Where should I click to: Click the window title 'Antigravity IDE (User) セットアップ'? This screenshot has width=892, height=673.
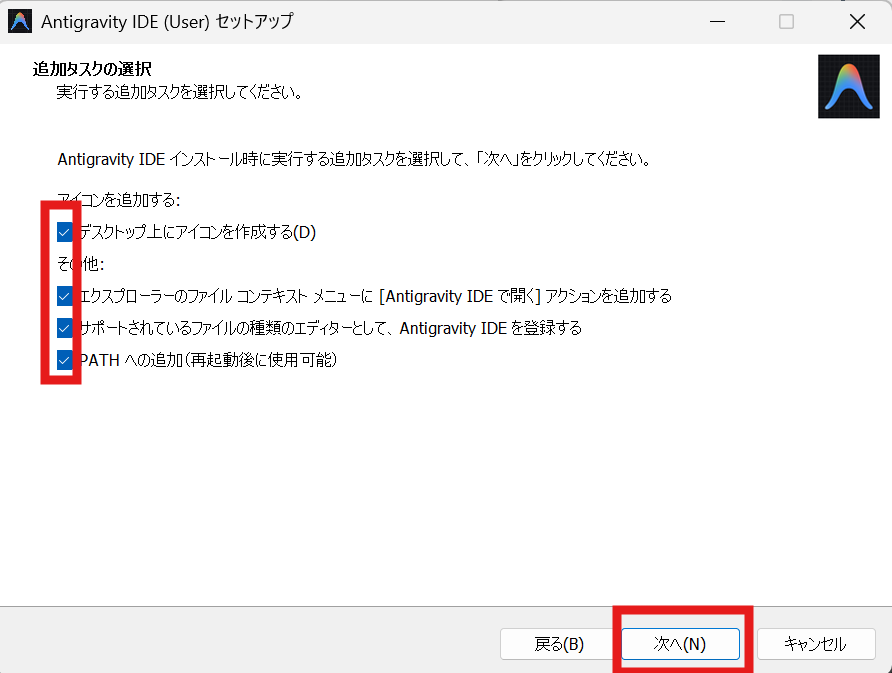[x=167, y=22]
